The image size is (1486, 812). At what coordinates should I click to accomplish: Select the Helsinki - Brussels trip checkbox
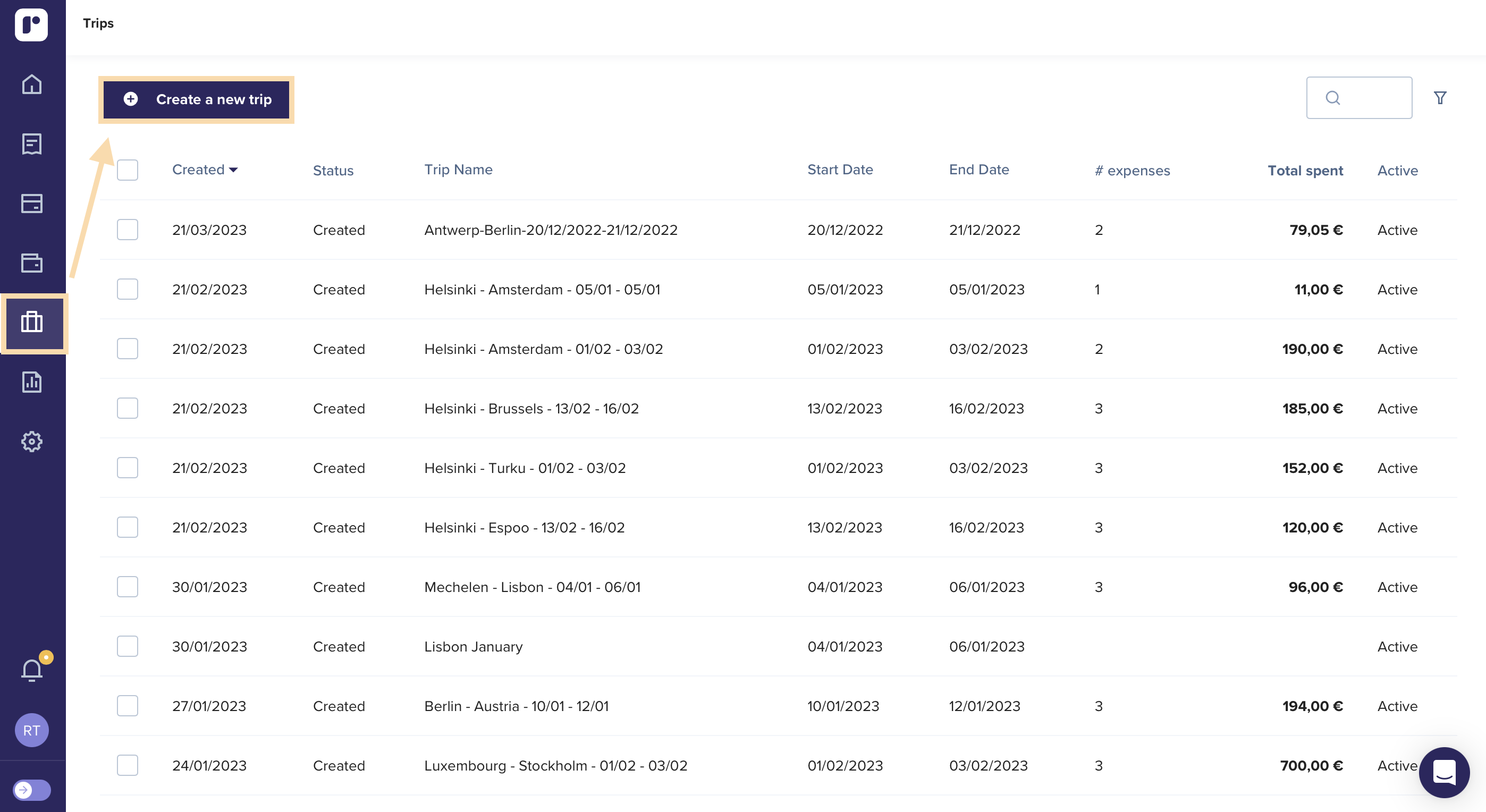tap(128, 408)
